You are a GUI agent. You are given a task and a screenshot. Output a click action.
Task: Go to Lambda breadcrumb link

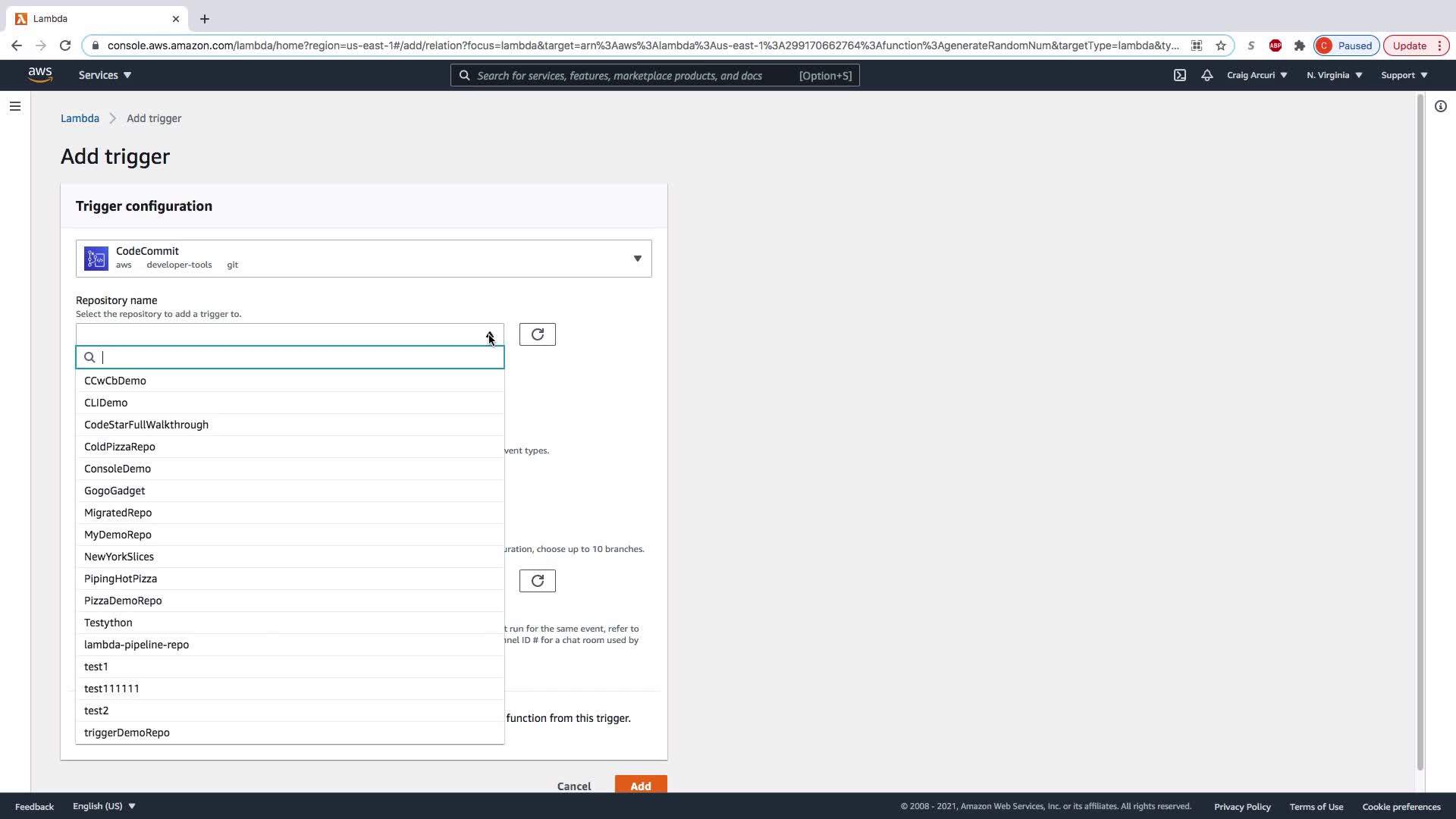(80, 118)
